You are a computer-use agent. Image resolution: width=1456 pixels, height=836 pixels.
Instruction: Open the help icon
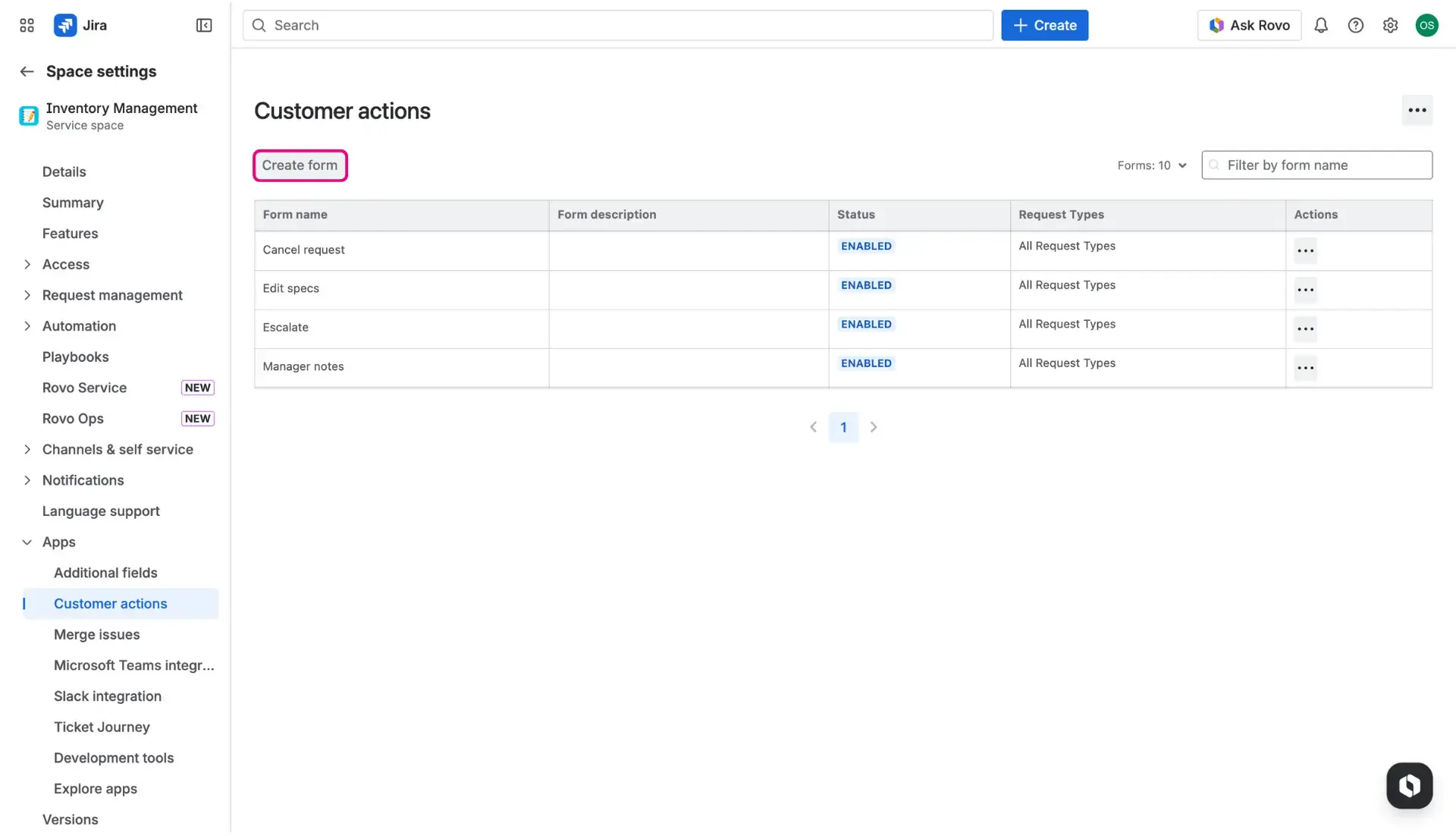point(1356,25)
